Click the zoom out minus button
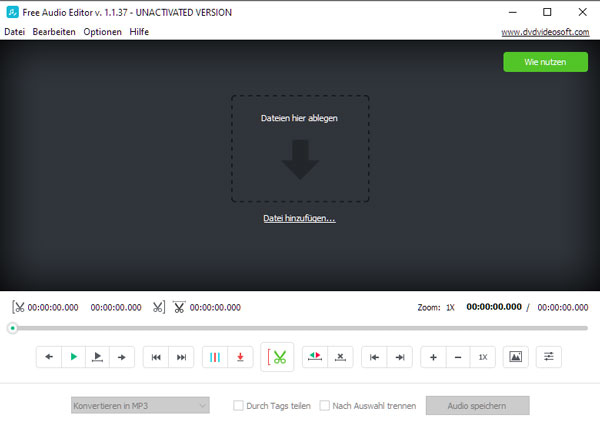 [x=457, y=357]
